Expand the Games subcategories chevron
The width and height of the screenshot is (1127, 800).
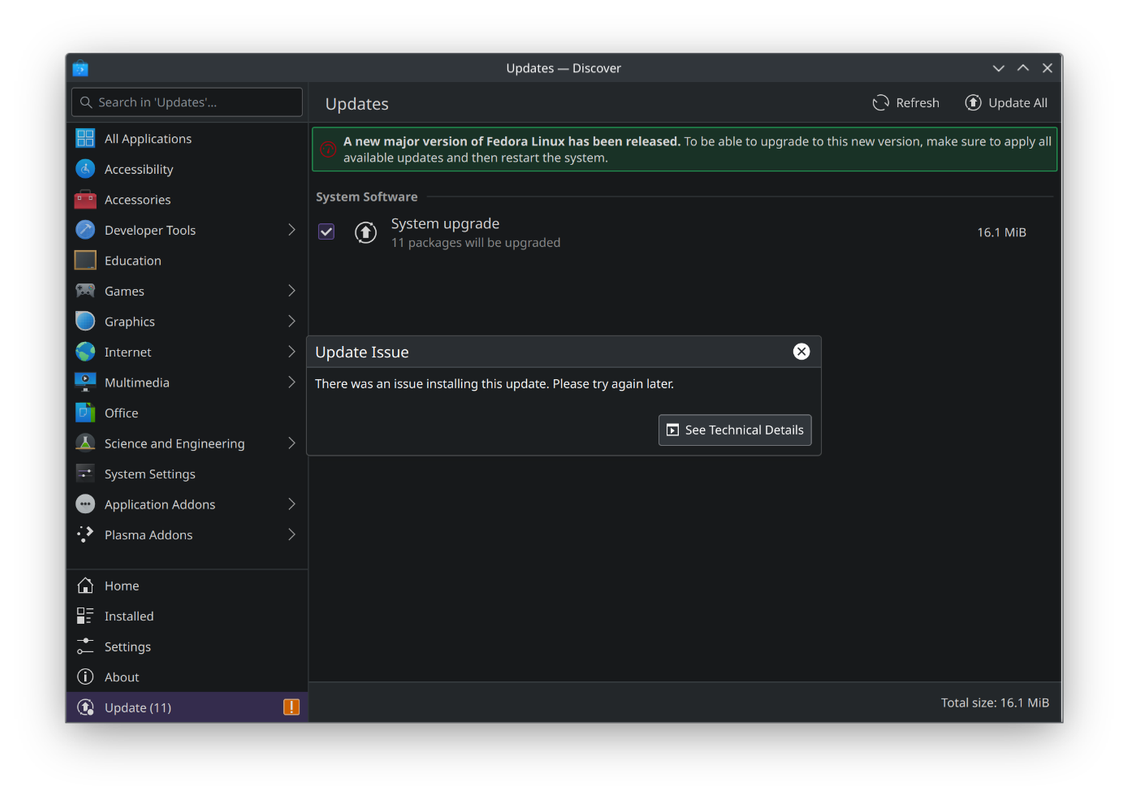[291, 290]
